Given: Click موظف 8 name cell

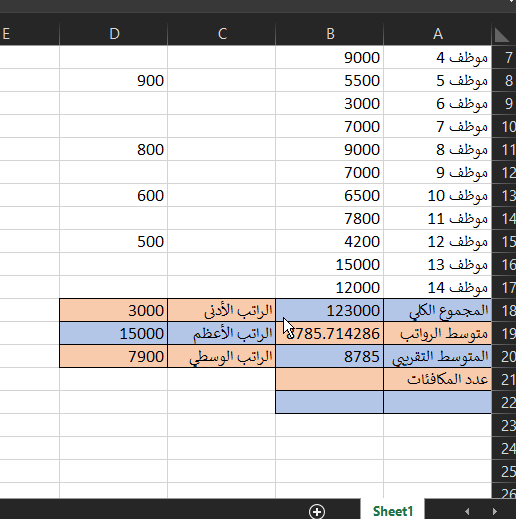Looking at the screenshot, I should click(x=438, y=149).
